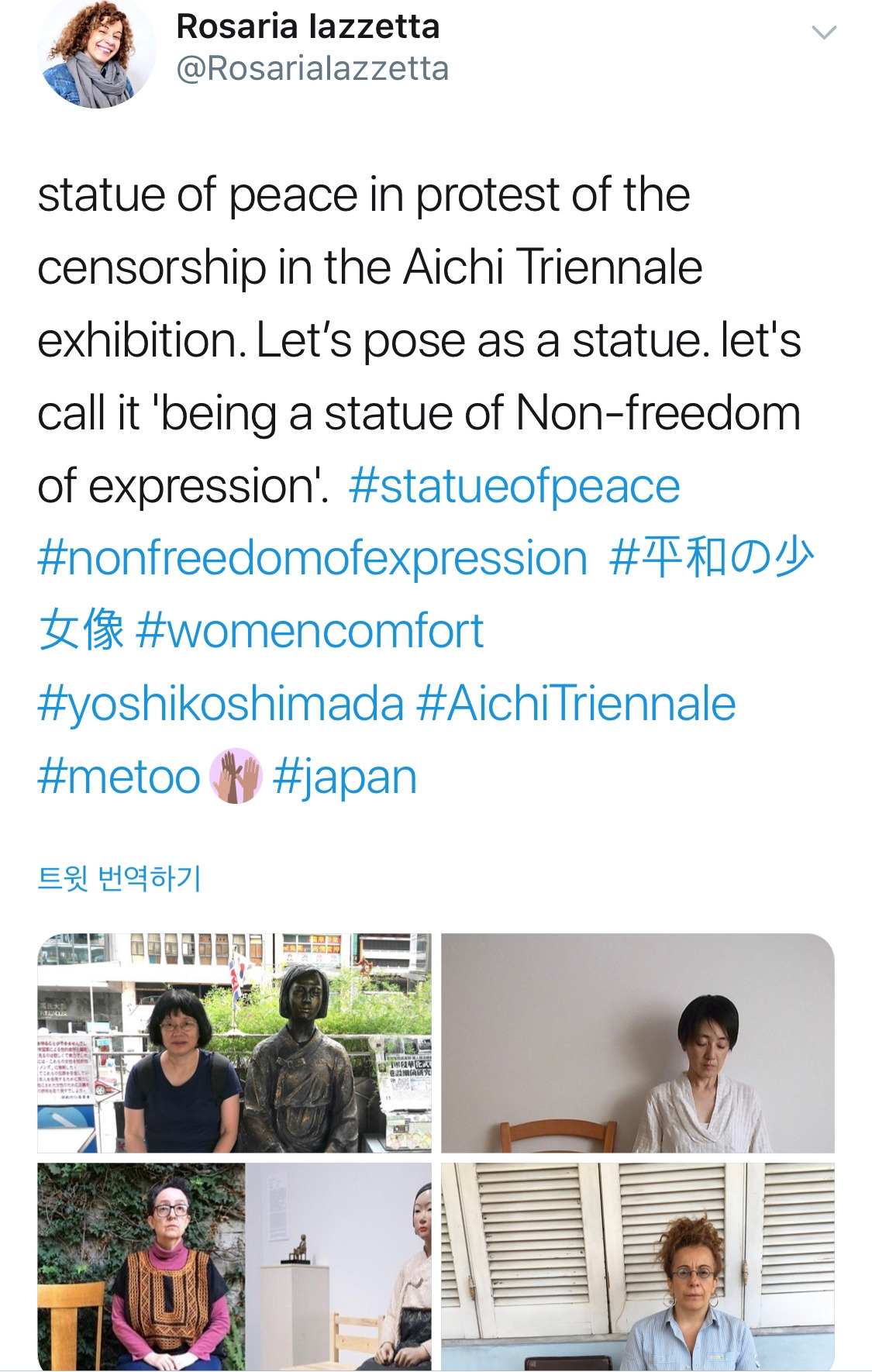This screenshot has width=872, height=1372.
Task: Open the @RosariaIazzetta handle
Action: (312, 69)
